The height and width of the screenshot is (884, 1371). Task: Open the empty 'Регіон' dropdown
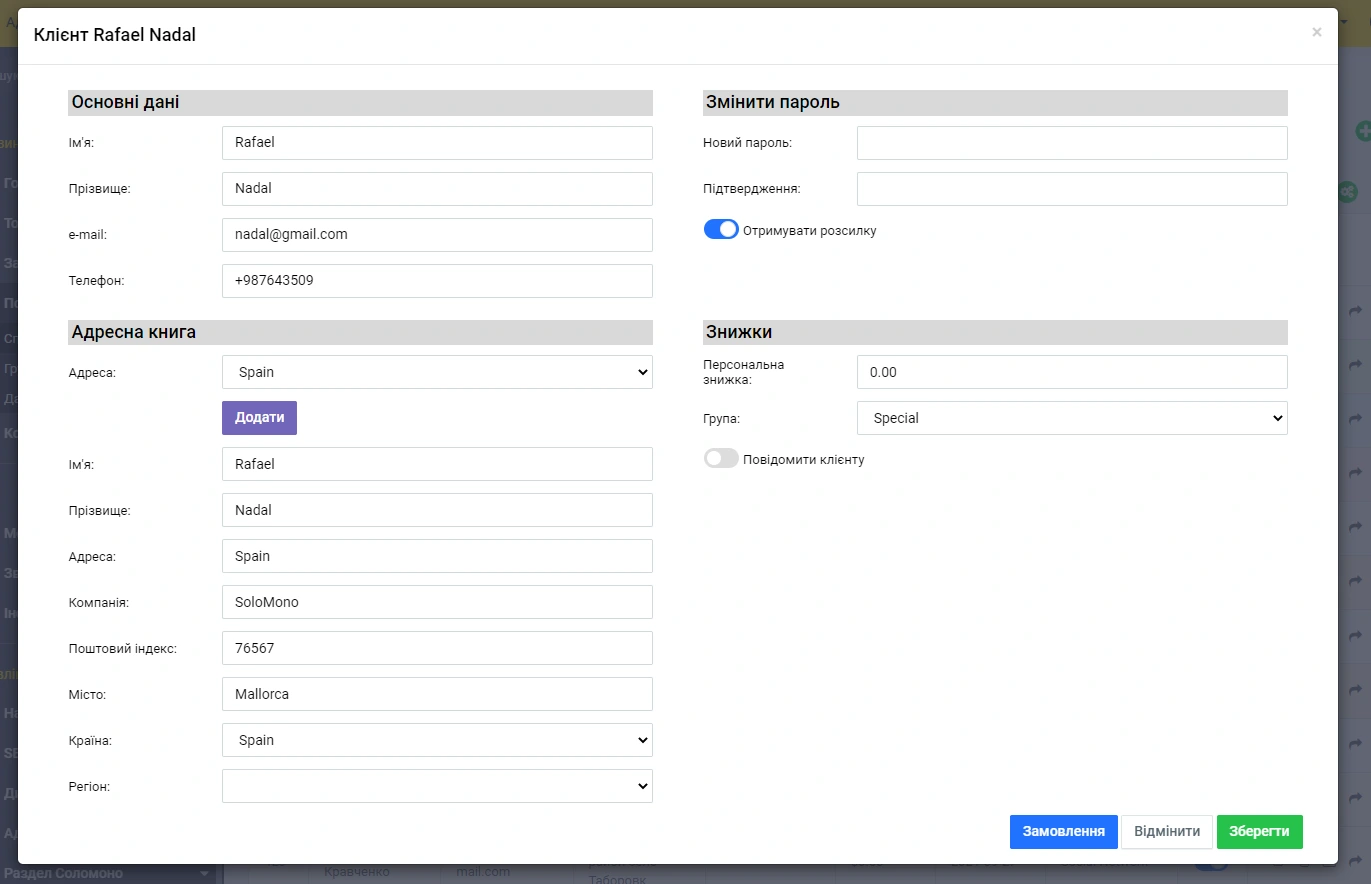click(x=437, y=786)
